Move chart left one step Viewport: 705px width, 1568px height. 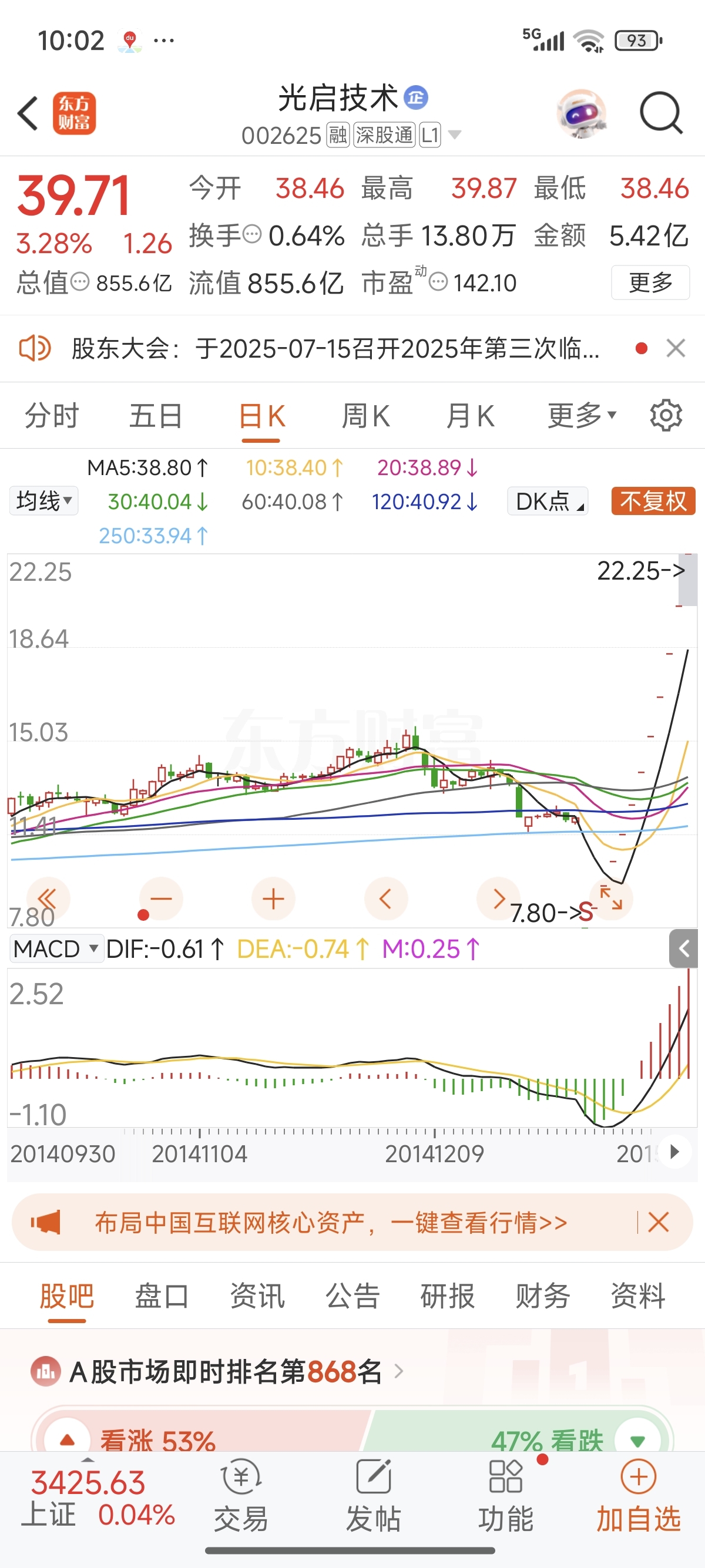385,899
